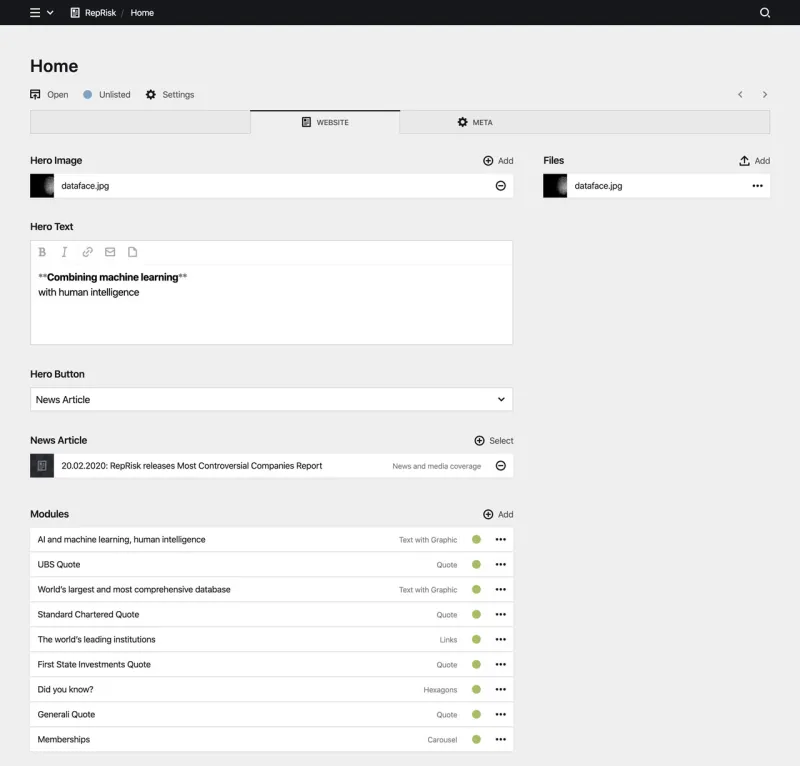Click the dataface.jpg thumbnail in Files

[555, 186]
